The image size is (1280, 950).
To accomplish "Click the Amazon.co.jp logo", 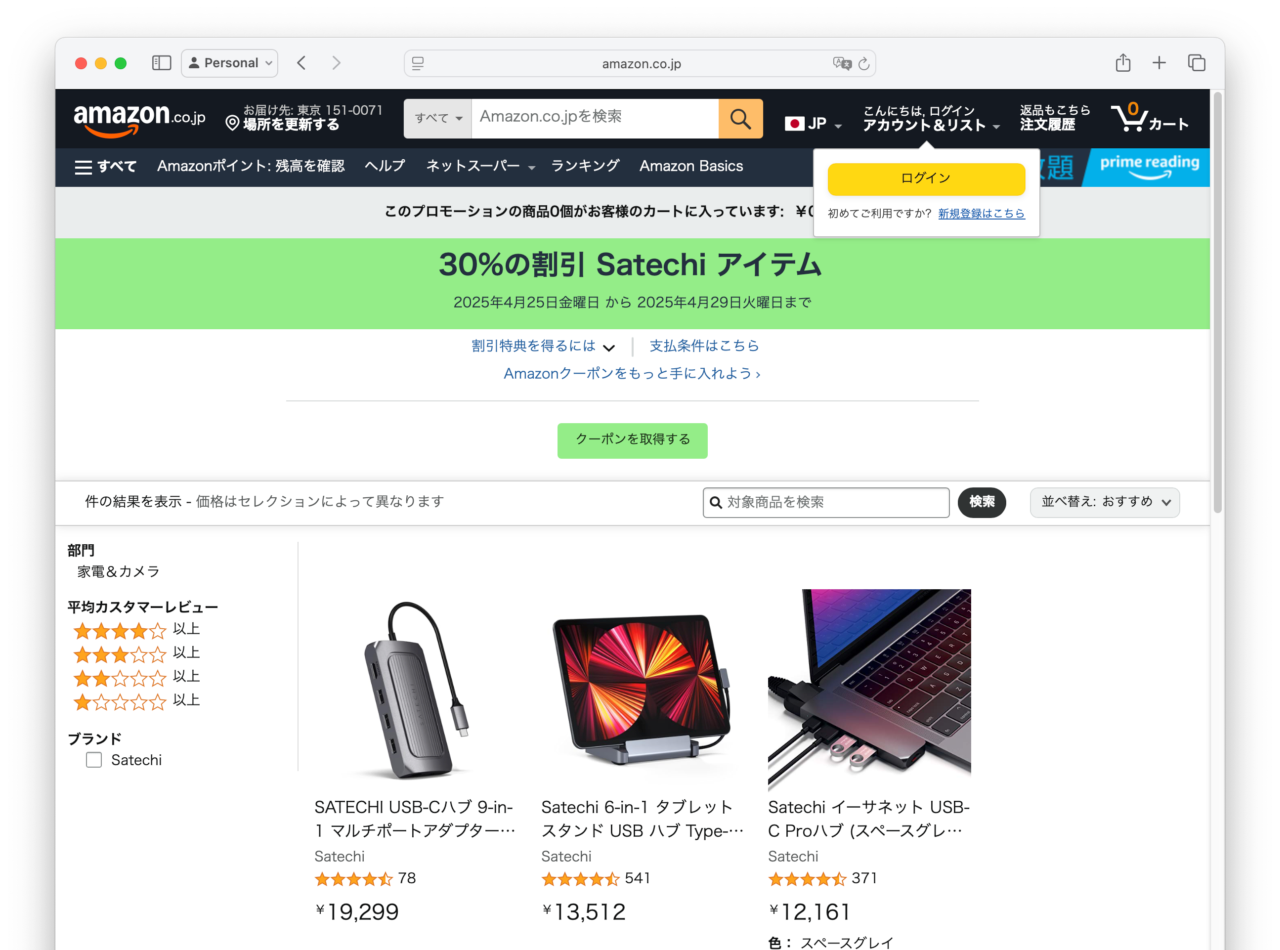I will click(139, 119).
